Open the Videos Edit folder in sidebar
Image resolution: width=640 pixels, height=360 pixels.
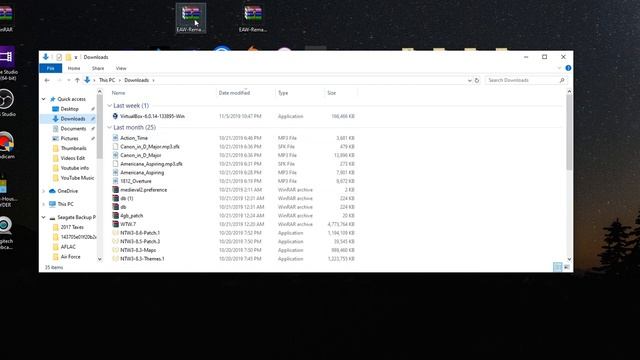73,158
